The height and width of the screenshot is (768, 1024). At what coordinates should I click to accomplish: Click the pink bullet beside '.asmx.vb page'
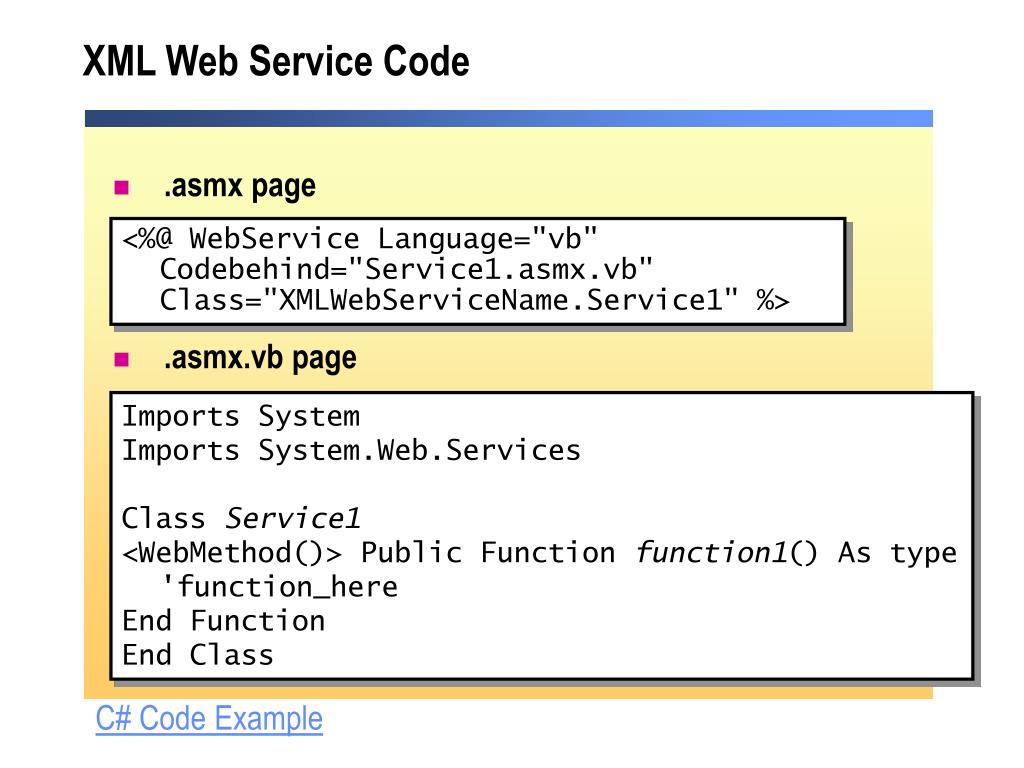click(x=121, y=359)
